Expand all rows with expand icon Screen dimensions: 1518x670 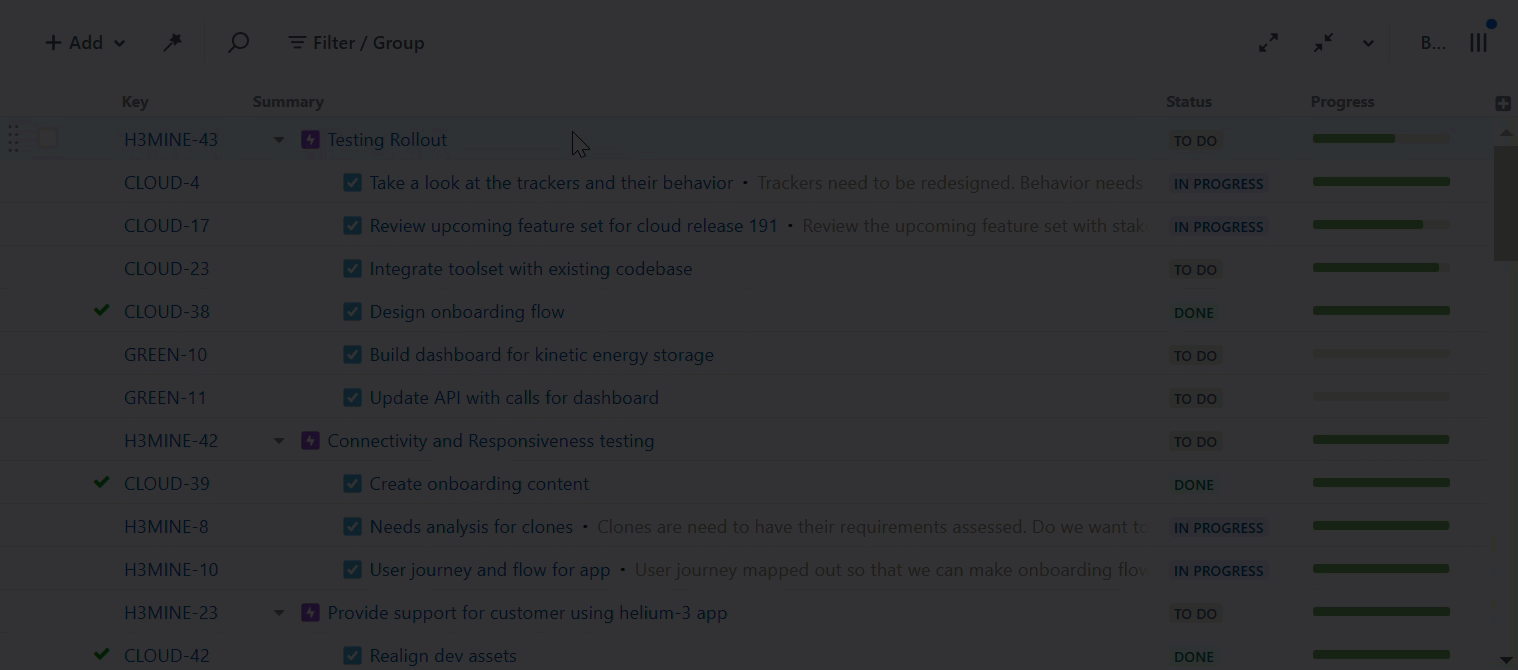[1268, 43]
